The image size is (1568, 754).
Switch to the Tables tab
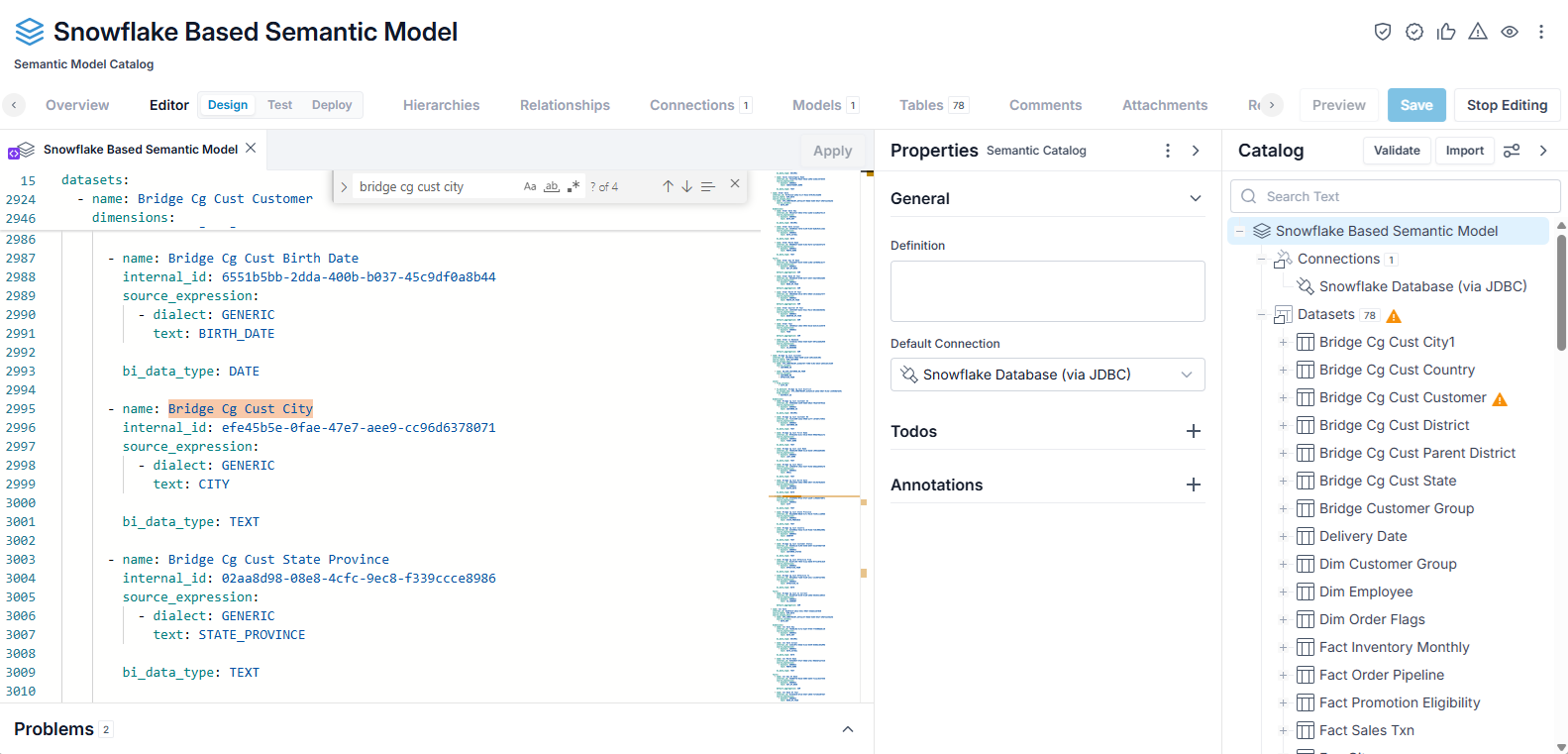[934, 105]
